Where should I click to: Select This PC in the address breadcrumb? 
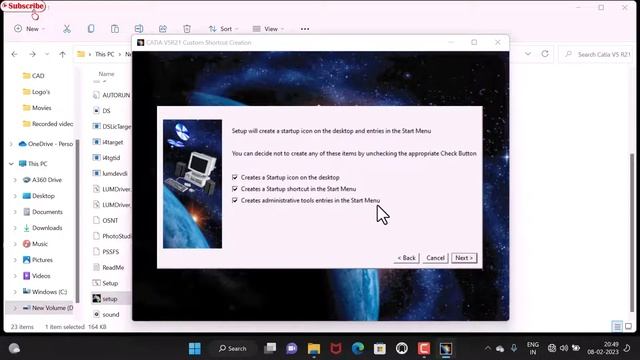pos(104,54)
